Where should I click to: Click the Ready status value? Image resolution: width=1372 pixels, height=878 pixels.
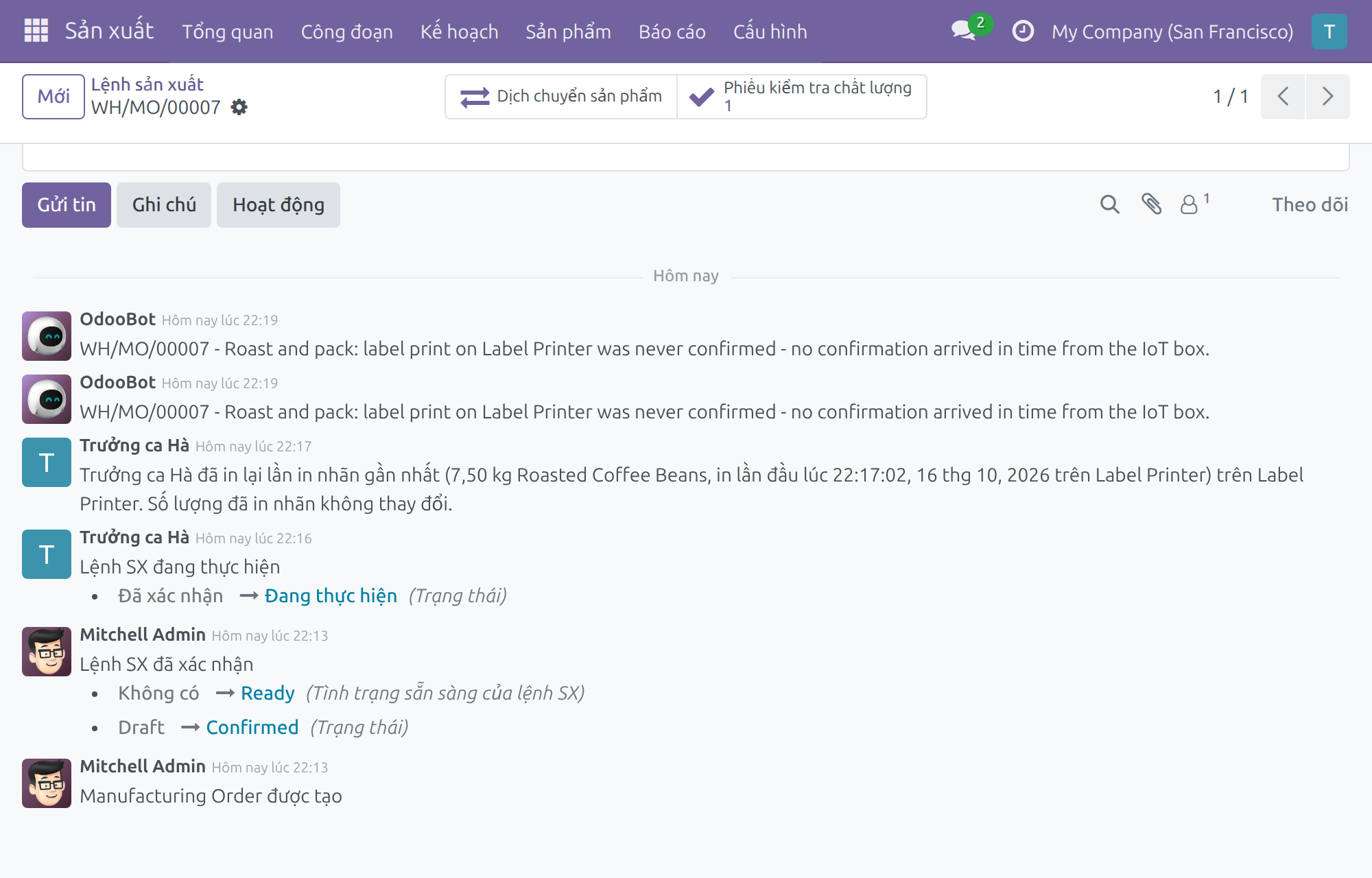point(268,693)
